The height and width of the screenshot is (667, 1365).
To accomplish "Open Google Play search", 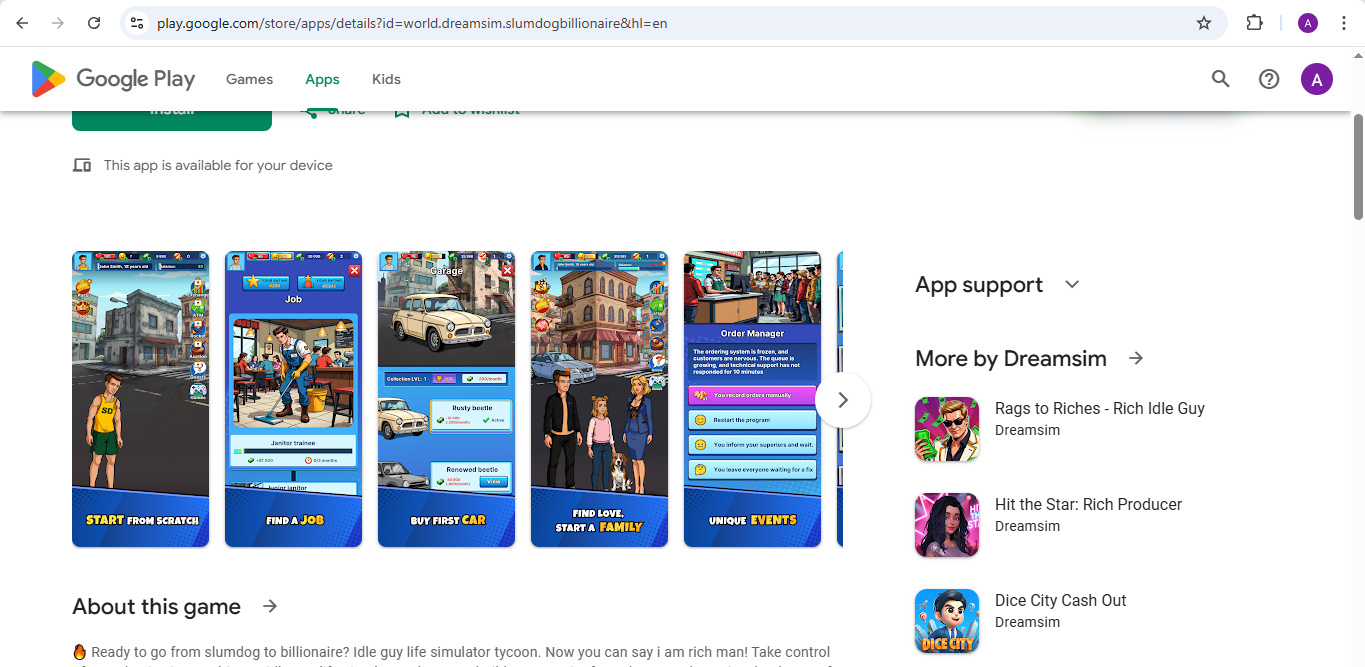I will [x=1220, y=79].
